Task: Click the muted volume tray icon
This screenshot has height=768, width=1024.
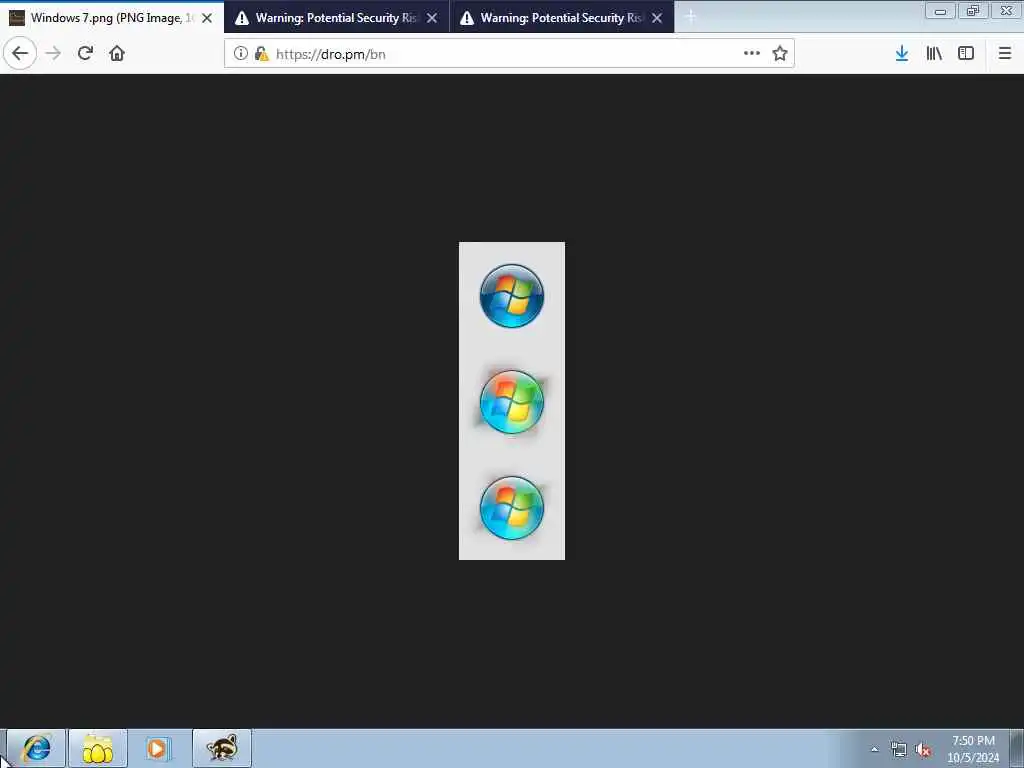Action: coord(923,750)
